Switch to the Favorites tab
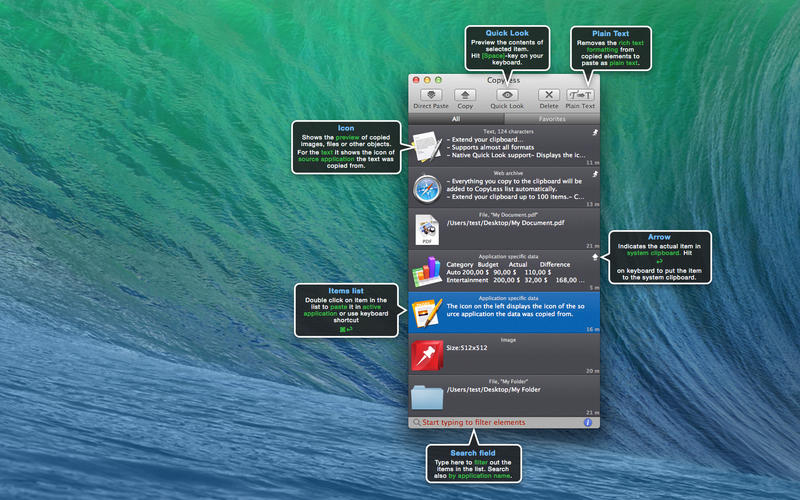 552,118
